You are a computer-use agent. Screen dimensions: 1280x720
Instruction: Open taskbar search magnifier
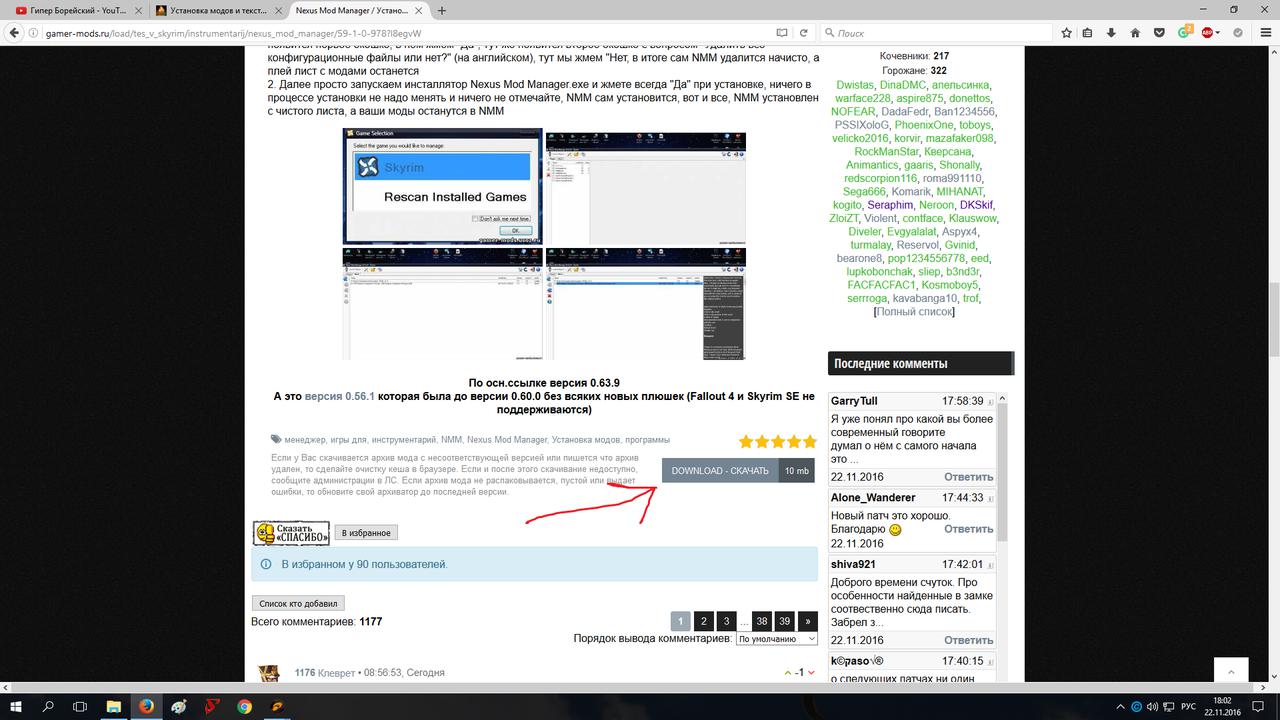48,706
